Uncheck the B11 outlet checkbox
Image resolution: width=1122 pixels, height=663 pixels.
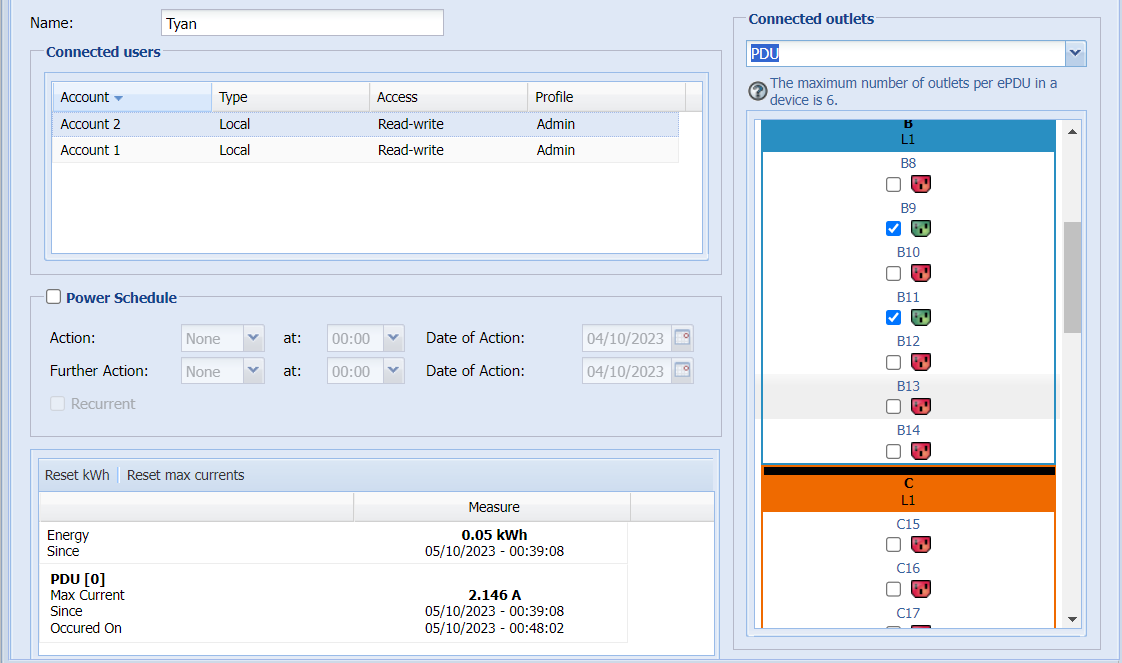[893, 318]
